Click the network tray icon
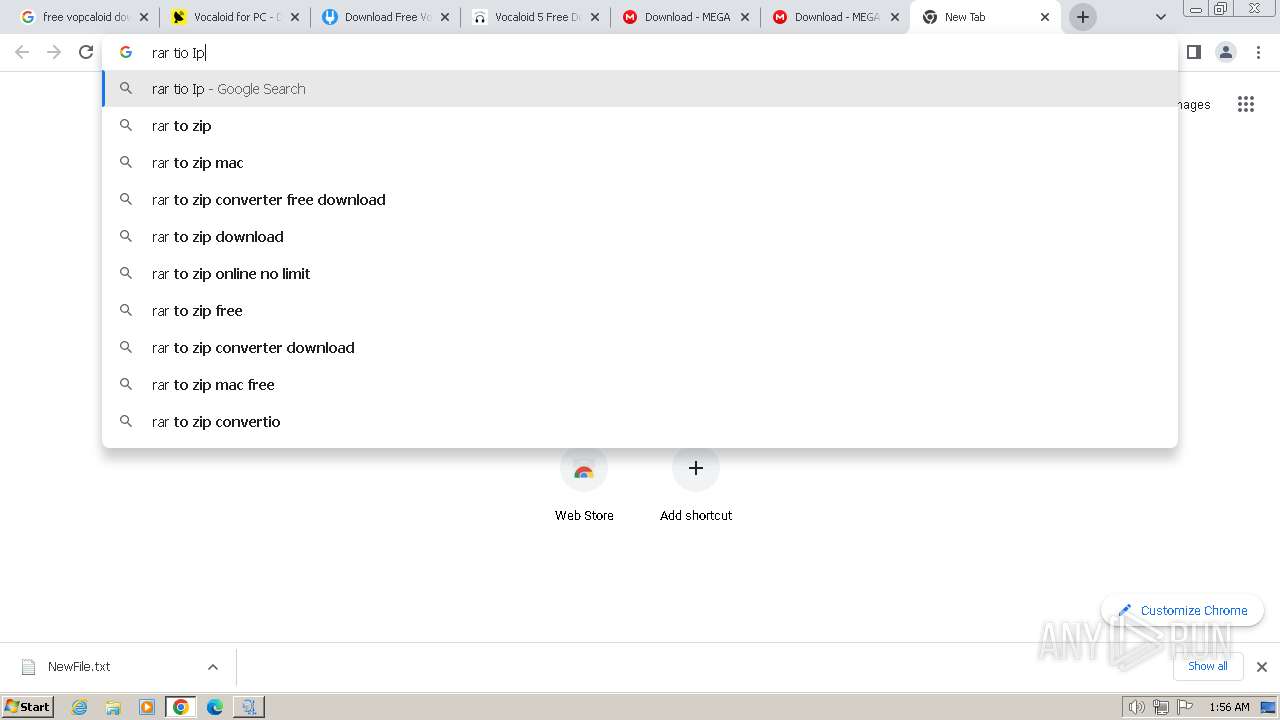The width and height of the screenshot is (1280, 720). [x=1160, y=707]
